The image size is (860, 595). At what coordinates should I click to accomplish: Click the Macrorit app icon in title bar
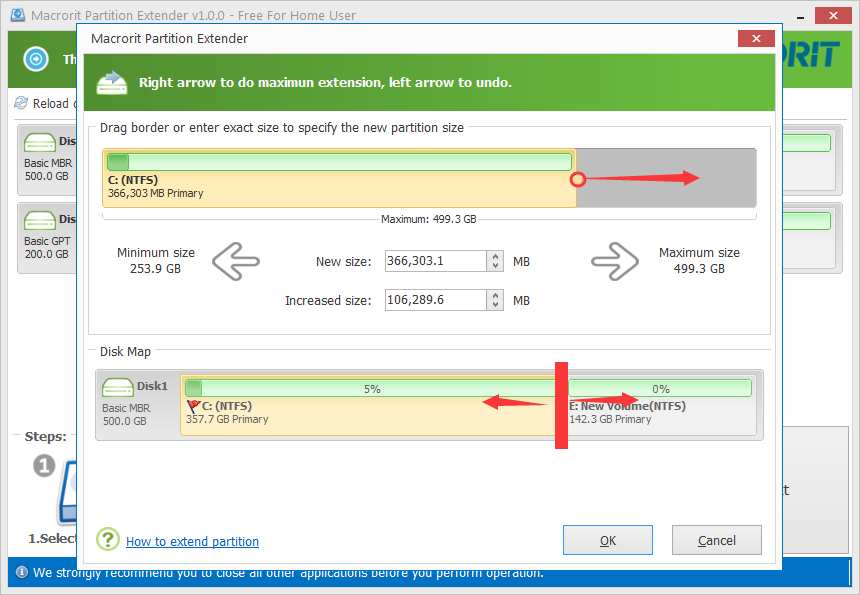pos(16,15)
